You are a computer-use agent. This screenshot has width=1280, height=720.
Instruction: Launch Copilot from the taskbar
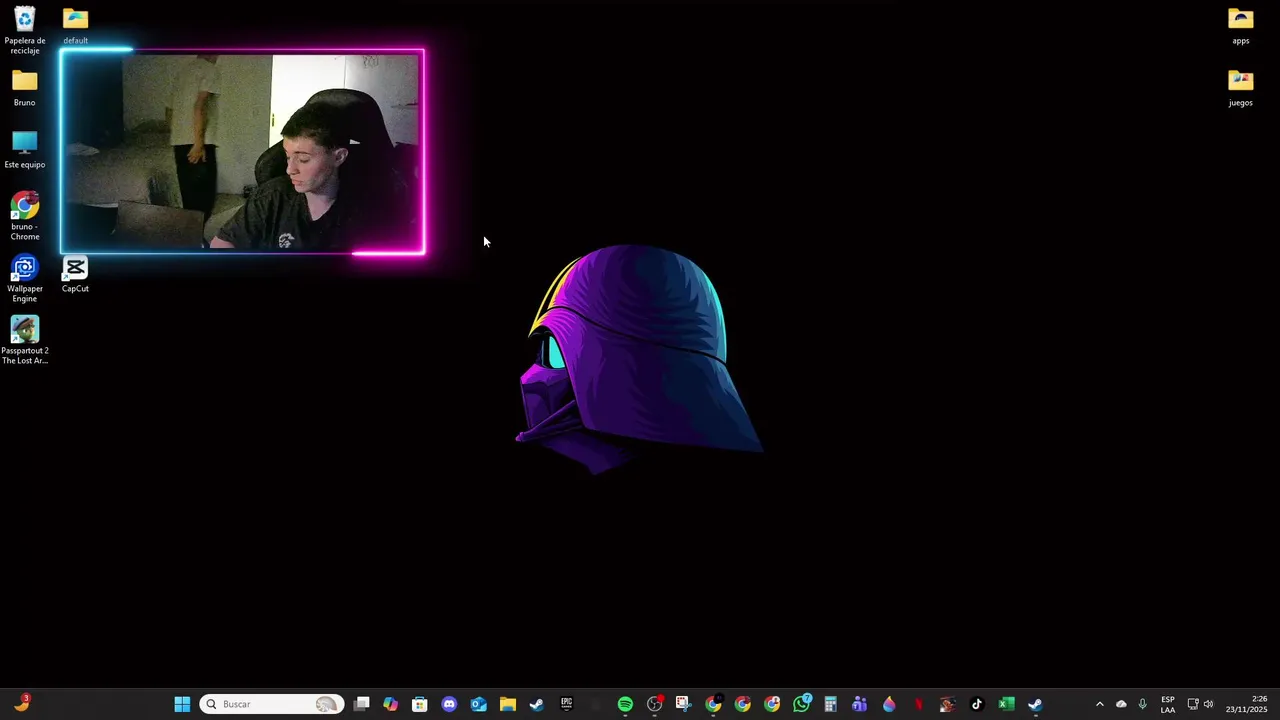coord(391,704)
